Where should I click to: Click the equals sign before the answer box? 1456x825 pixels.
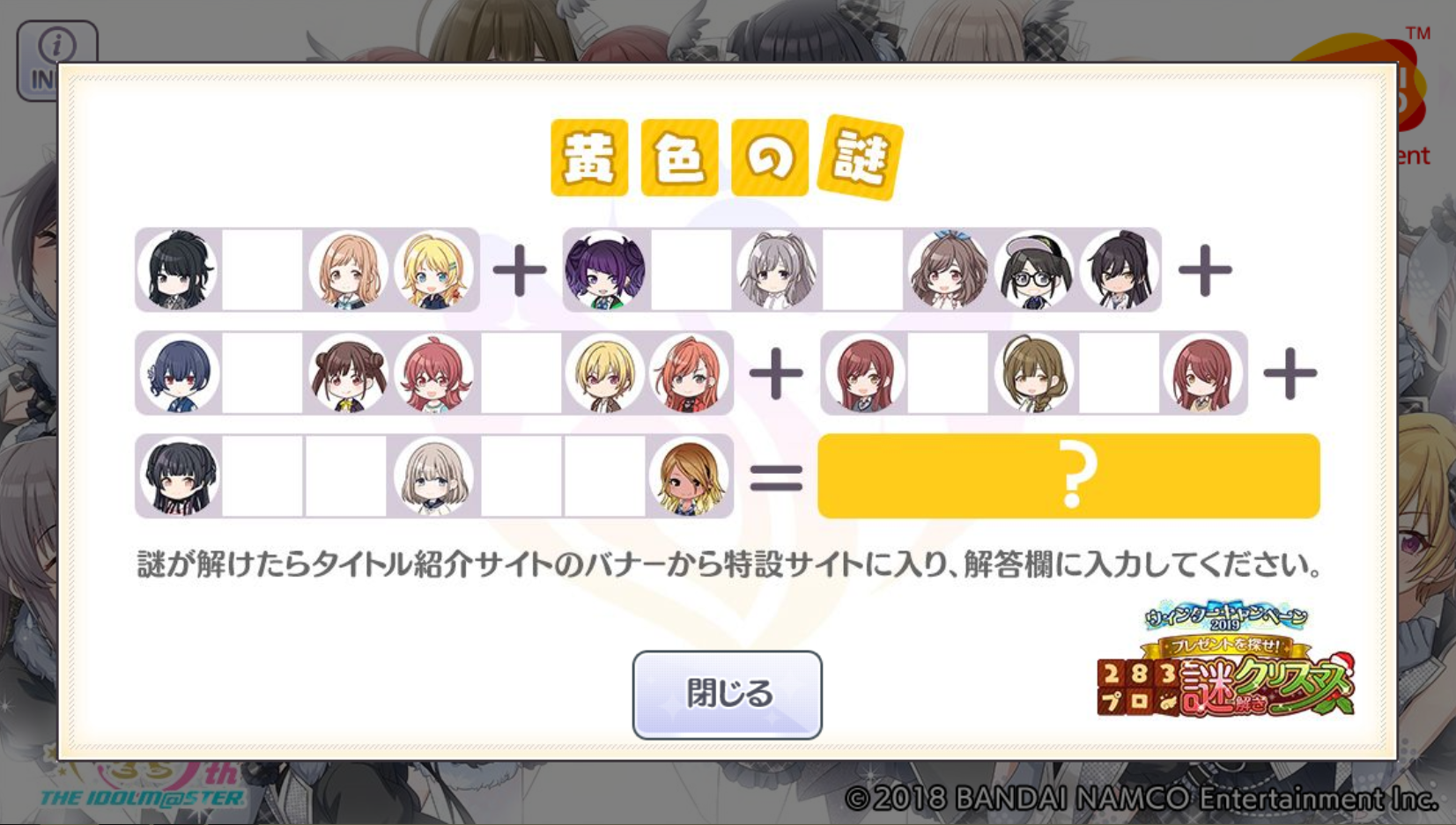coord(776,477)
